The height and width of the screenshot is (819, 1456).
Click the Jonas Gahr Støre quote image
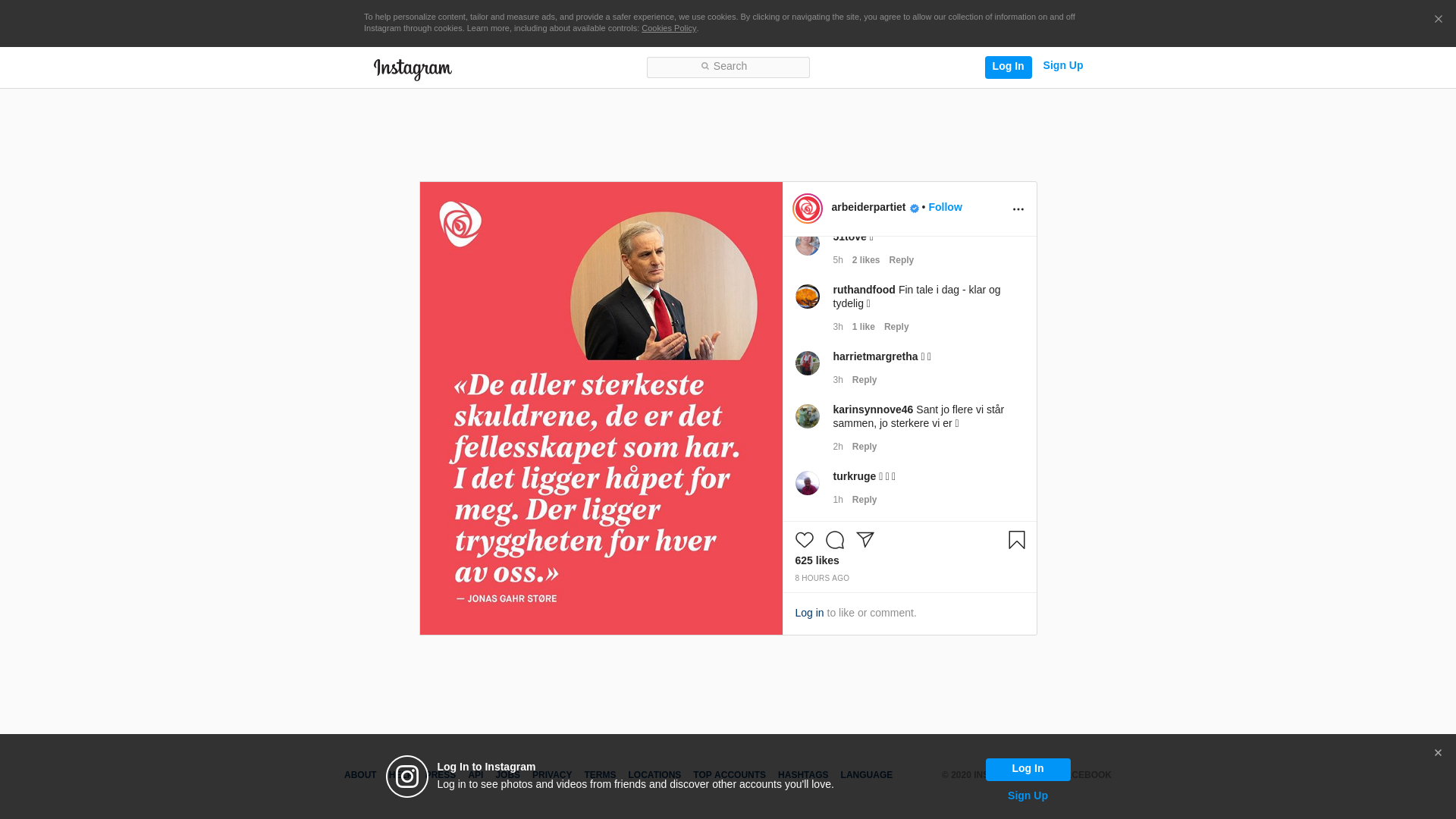click(x=601, y=408)
